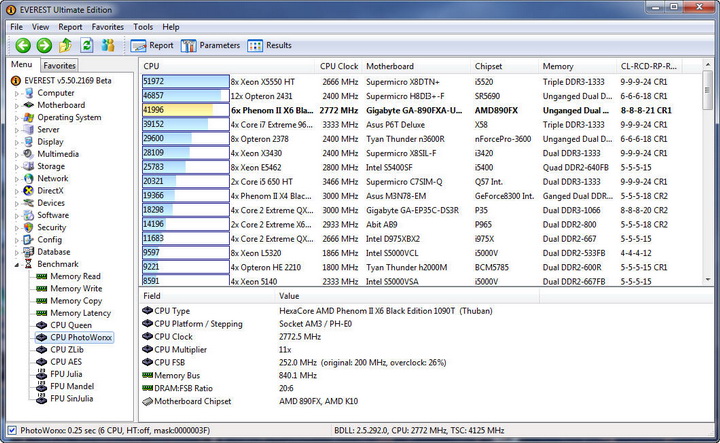Select the Multimedia icon in the tree
The height and width of the screenshot is (443, 720).
[29, 154]
